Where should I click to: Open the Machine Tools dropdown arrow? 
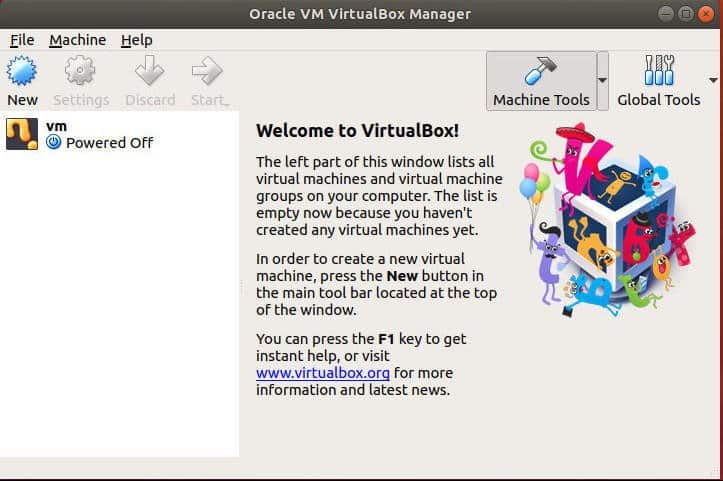602,81
